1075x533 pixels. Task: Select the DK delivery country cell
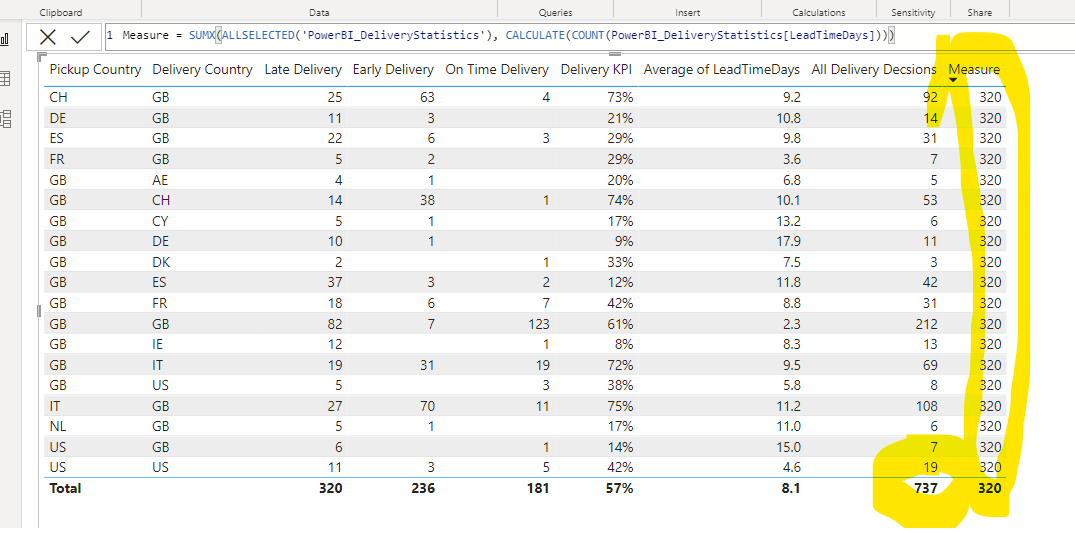point(161,262)
